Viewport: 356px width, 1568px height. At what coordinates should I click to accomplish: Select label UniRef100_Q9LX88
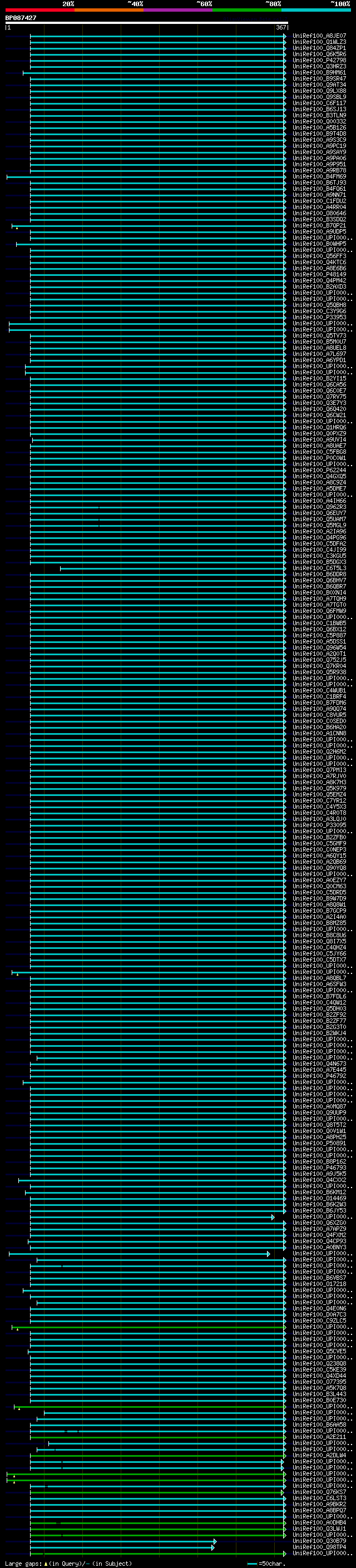(x=319, y=91)
